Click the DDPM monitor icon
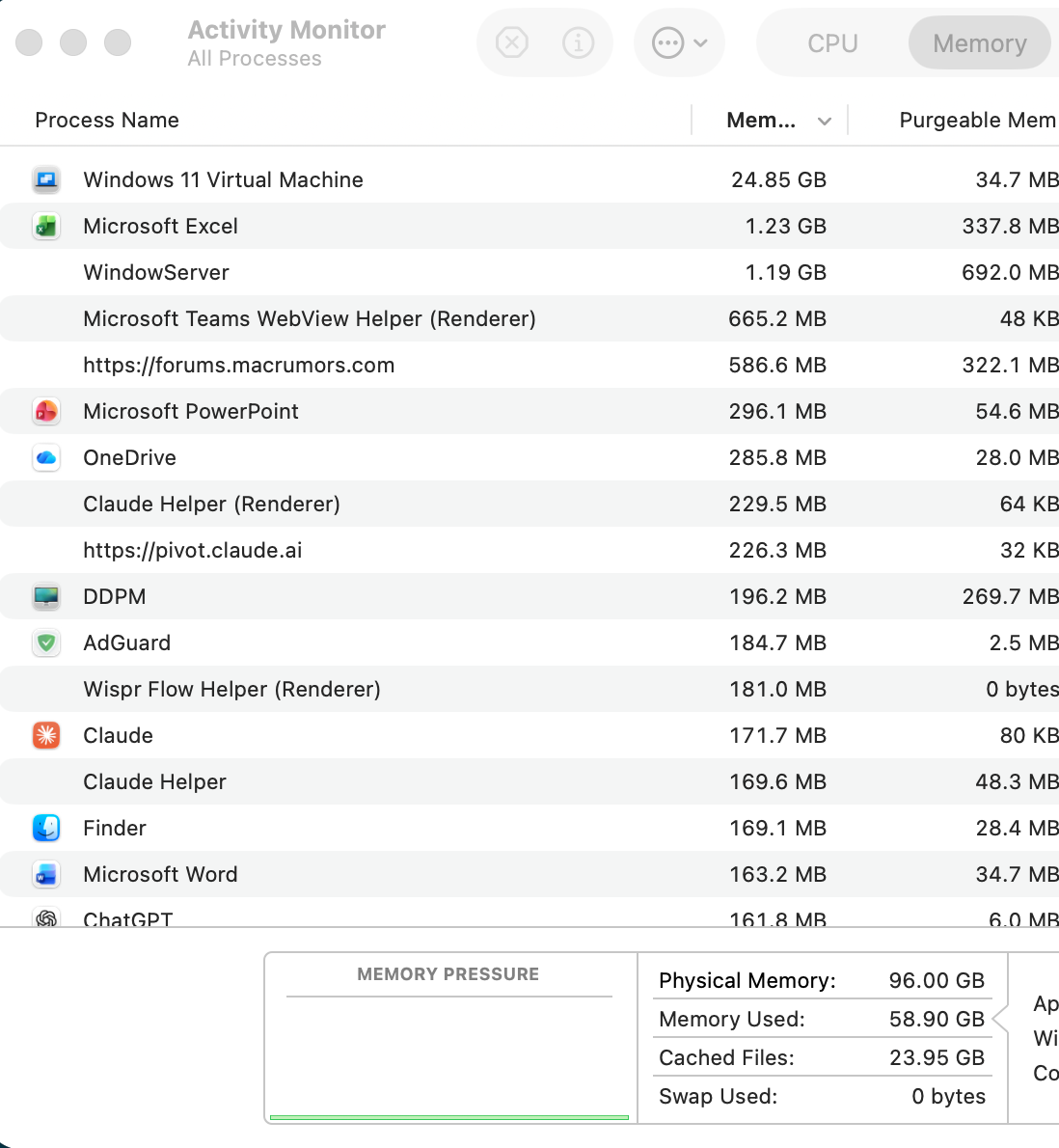This screenshot has height=1148, width=1059. coord(46,597)
